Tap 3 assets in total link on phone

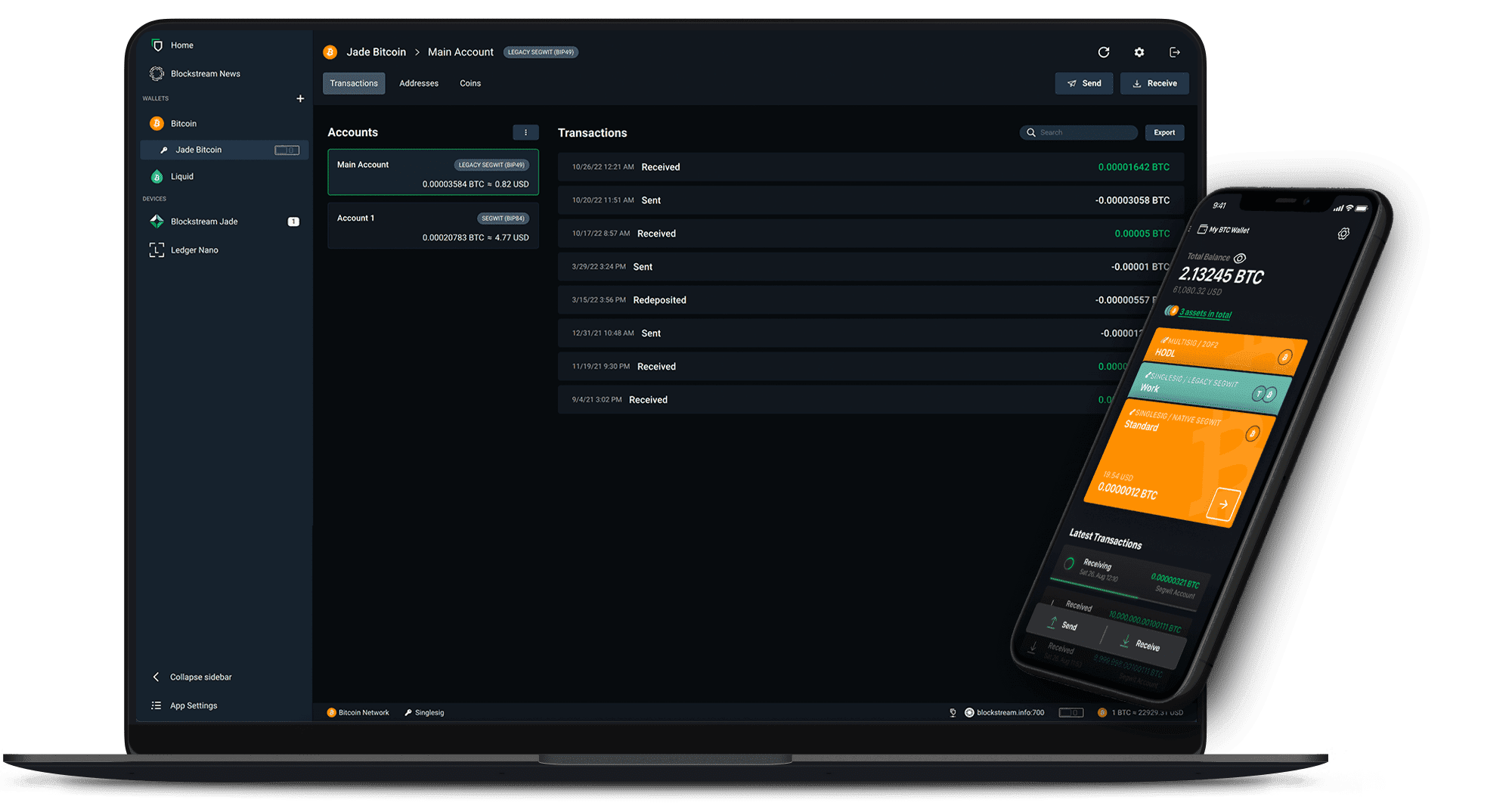coord(1205,313)
